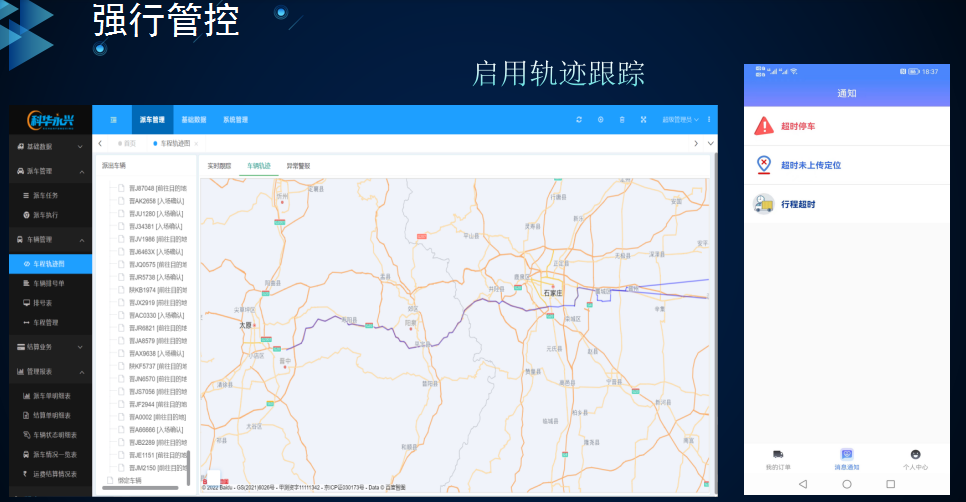Check vehicle 晋JU1280 checkbox

tap(121, 214)
